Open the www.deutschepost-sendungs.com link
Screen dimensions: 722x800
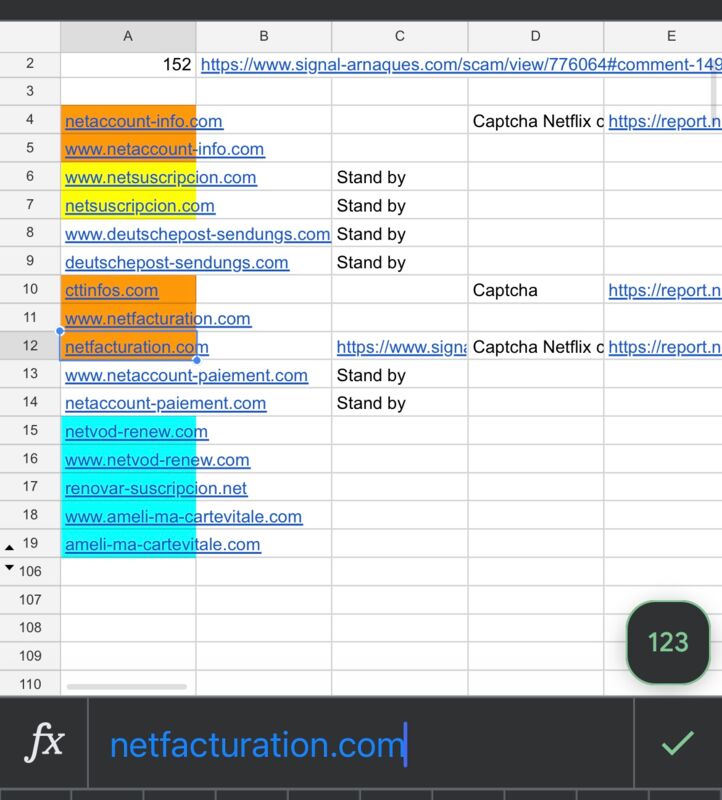(x=197, y=234)
